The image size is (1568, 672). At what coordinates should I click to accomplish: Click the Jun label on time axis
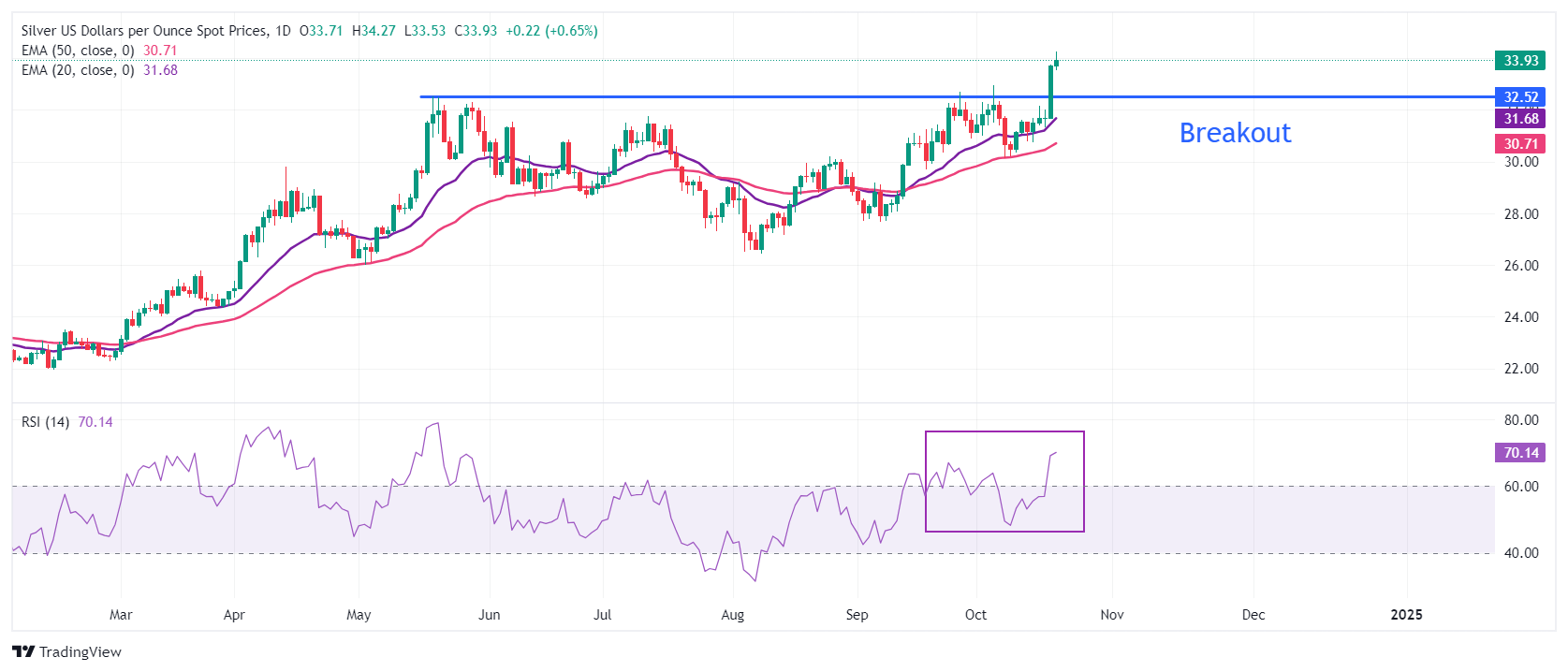pyautogui.click(x=489, y=615)
